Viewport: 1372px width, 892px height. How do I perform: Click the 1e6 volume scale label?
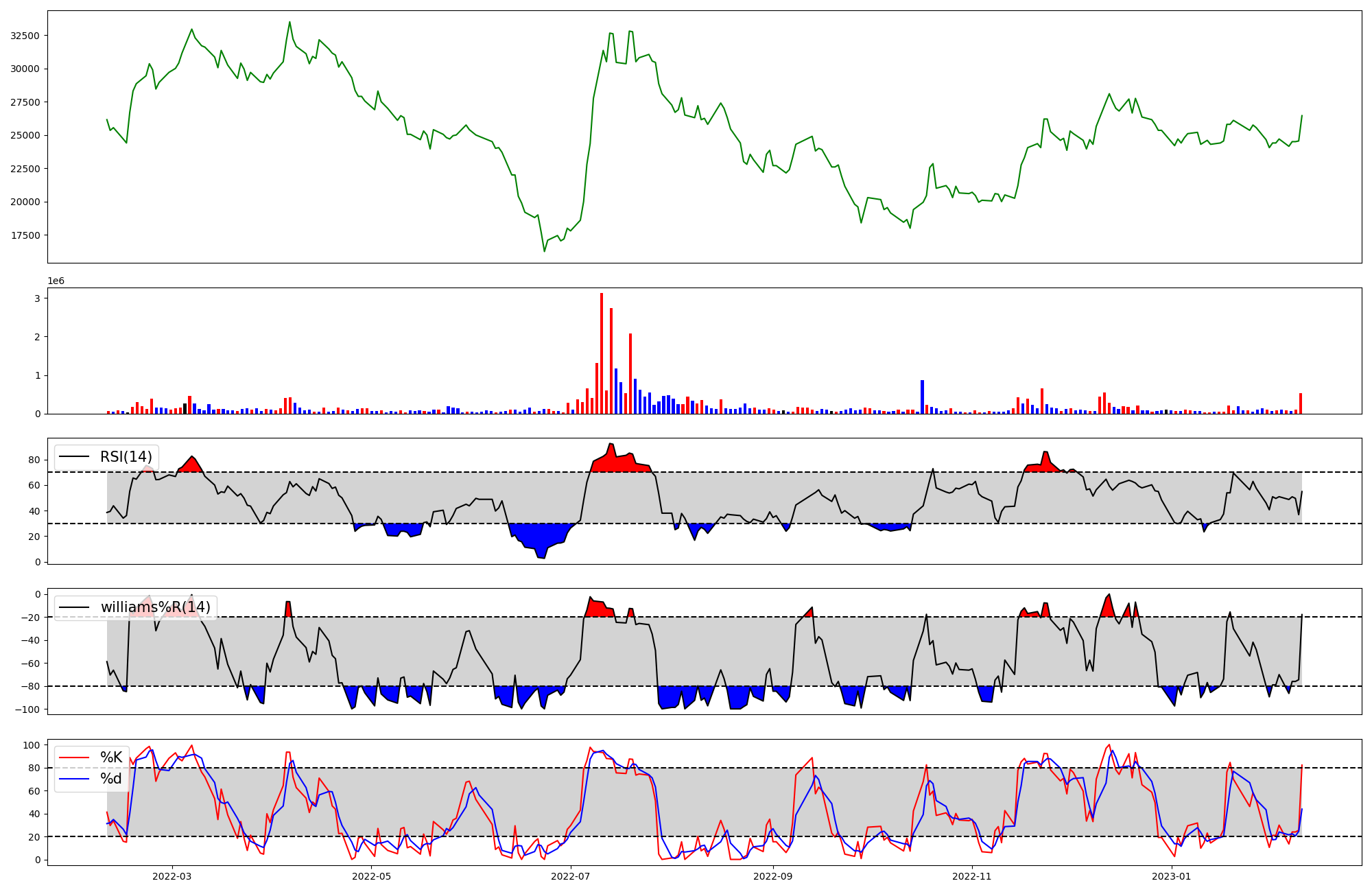tap(56, 281)
